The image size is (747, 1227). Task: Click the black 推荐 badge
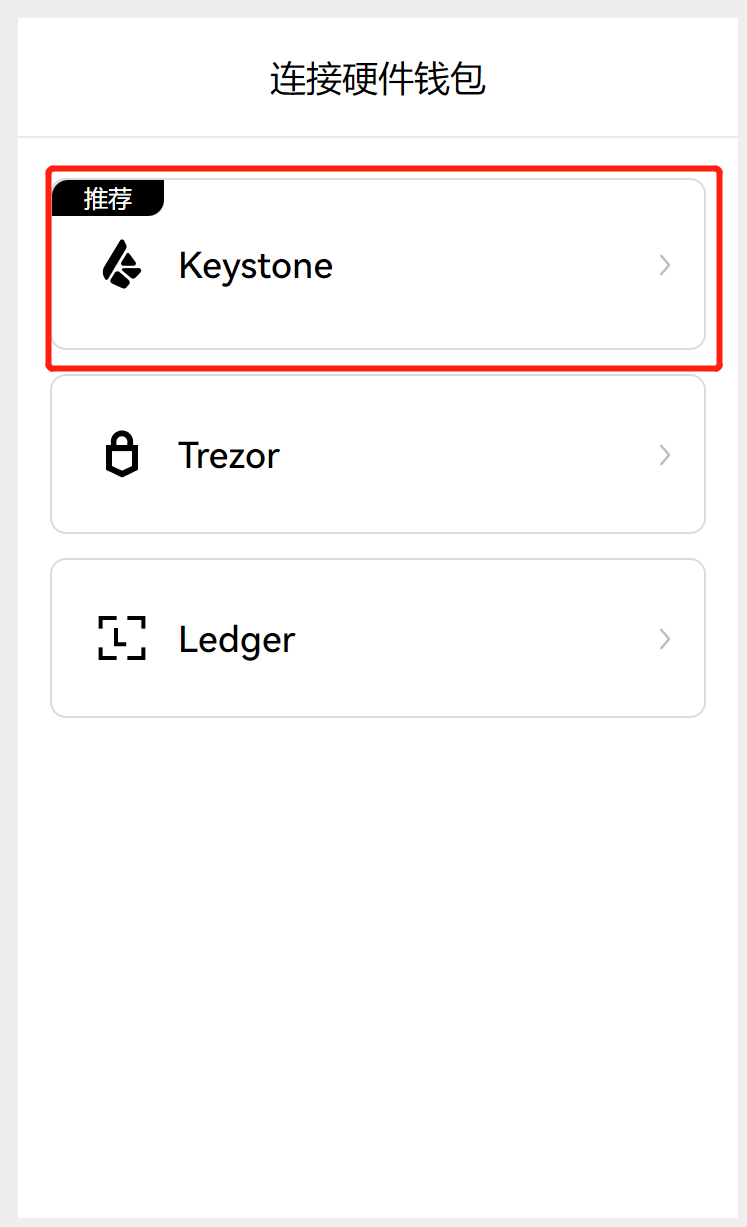[107, 198]
